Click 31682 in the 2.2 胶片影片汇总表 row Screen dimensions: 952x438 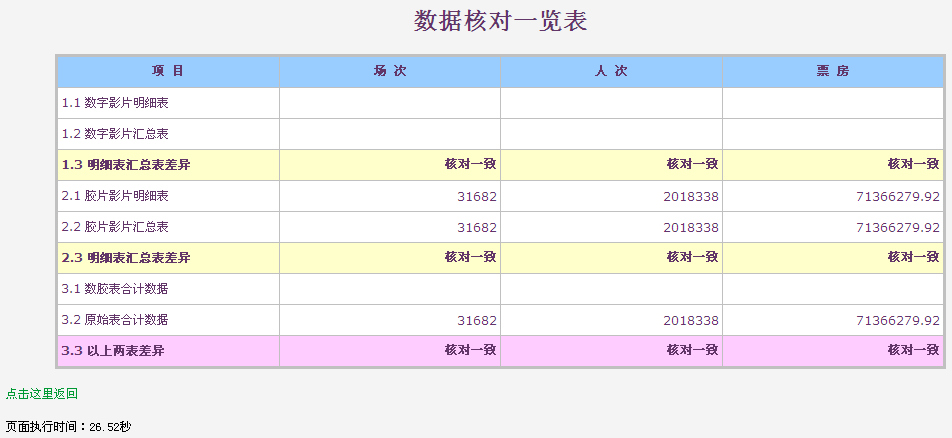477,227
